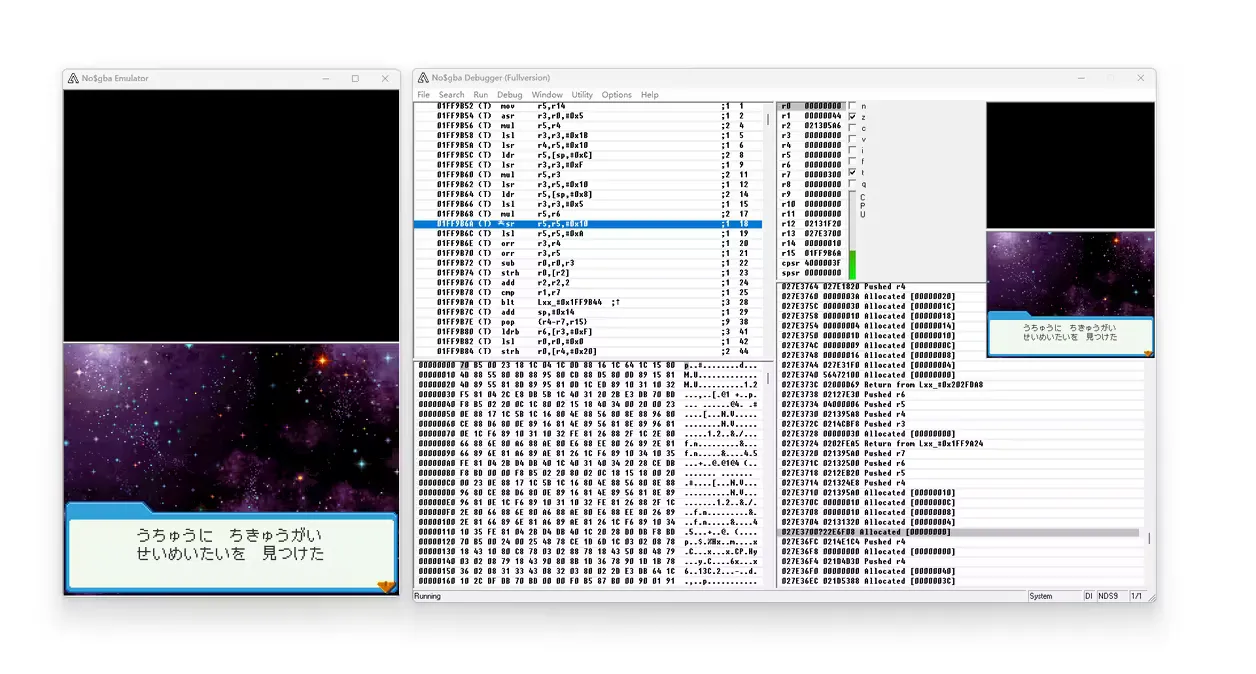This screenshot has width=1256, height=674.
Task: Minimize the No$gba Emulator window
Action: point(325,78)
